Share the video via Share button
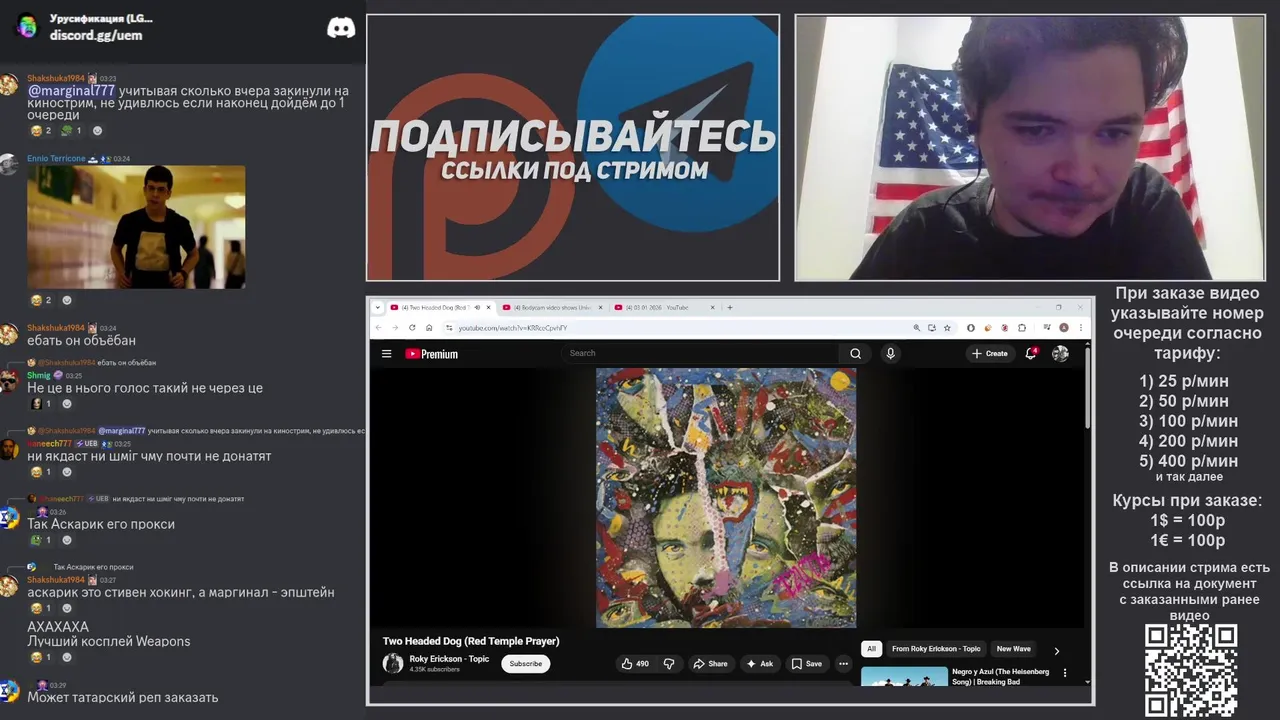This screenshot has width=1280, height=720. point(710,663)
